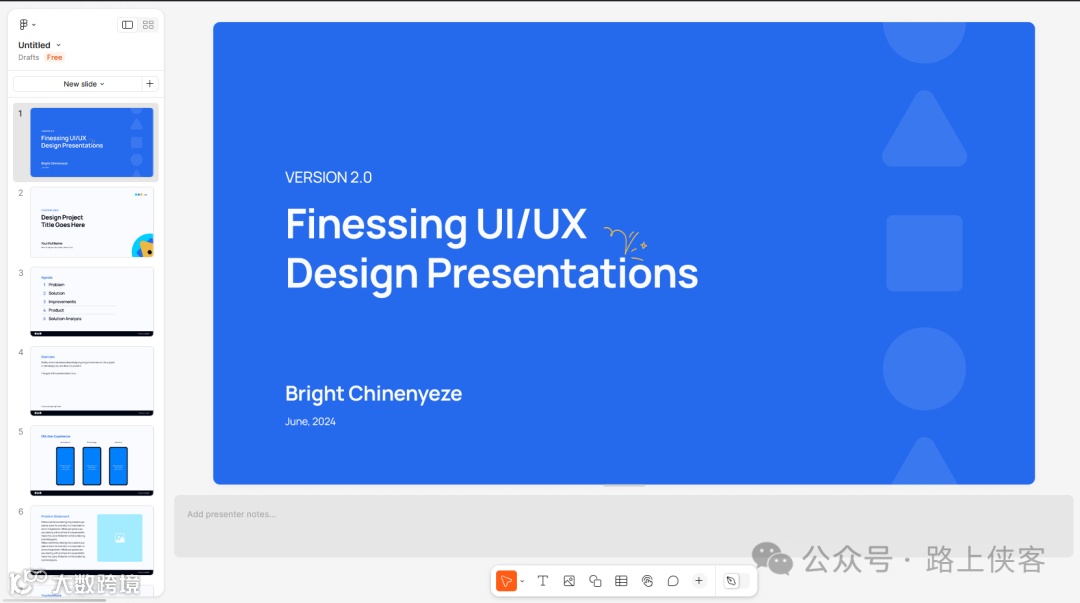The image size is (1080, 603).
Task: Click the Free plan badge
Action: [x=54, y=57]
